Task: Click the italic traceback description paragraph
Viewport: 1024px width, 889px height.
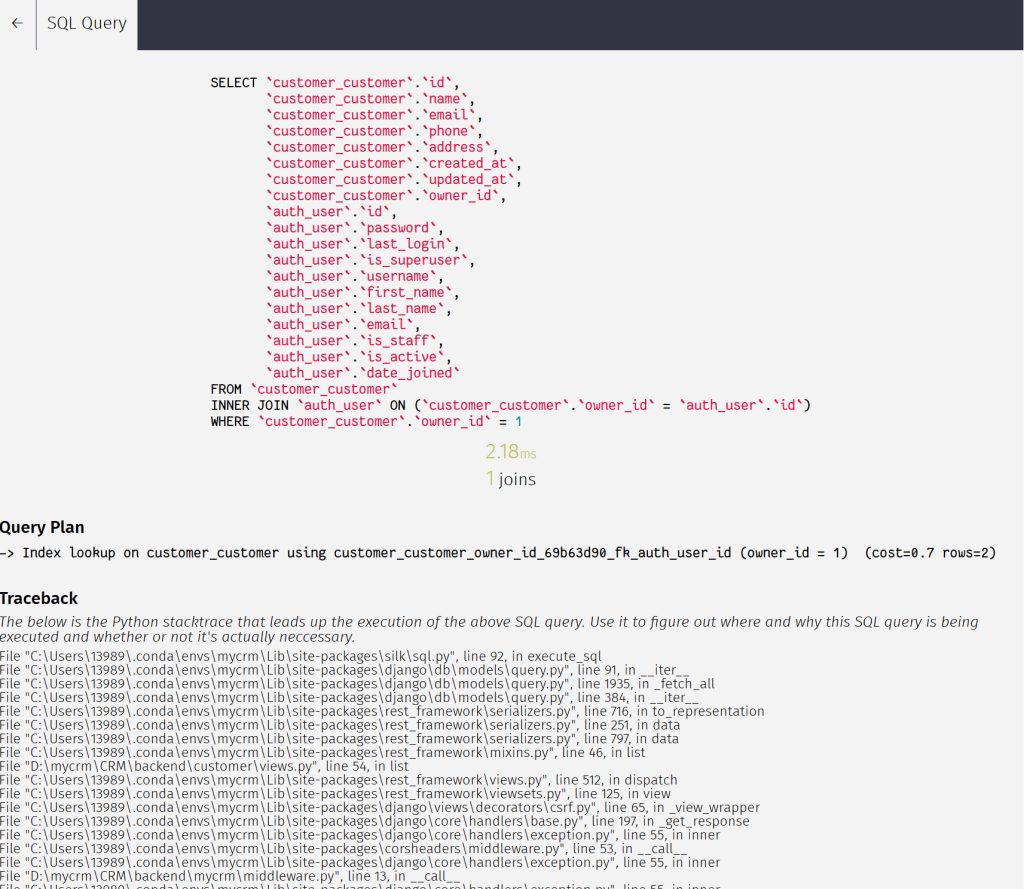Action: [x=489, y=629]
